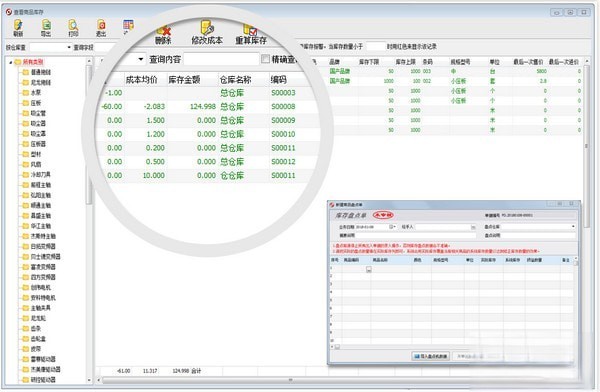Click the 退出 exit toolbar icon
This screenshot has width=600, height=392.
[x=101, y=25]
